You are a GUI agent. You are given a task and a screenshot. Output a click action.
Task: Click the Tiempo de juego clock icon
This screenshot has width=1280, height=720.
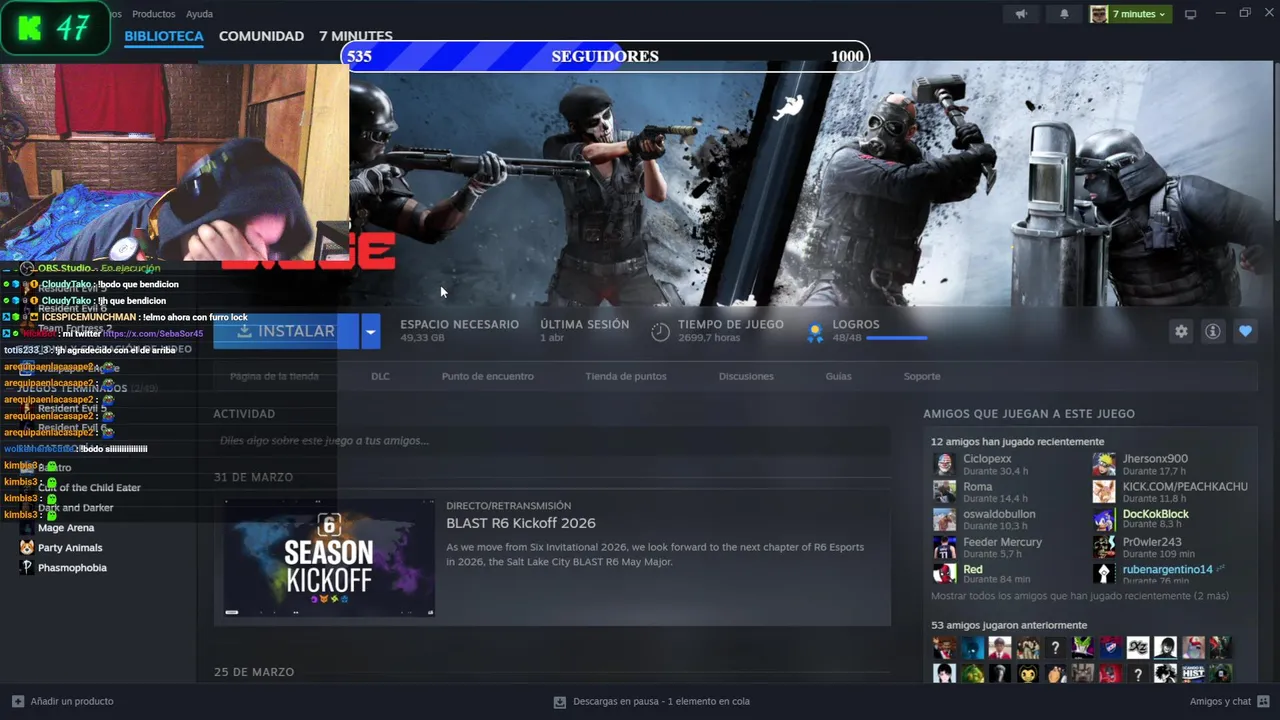point(660,332)
